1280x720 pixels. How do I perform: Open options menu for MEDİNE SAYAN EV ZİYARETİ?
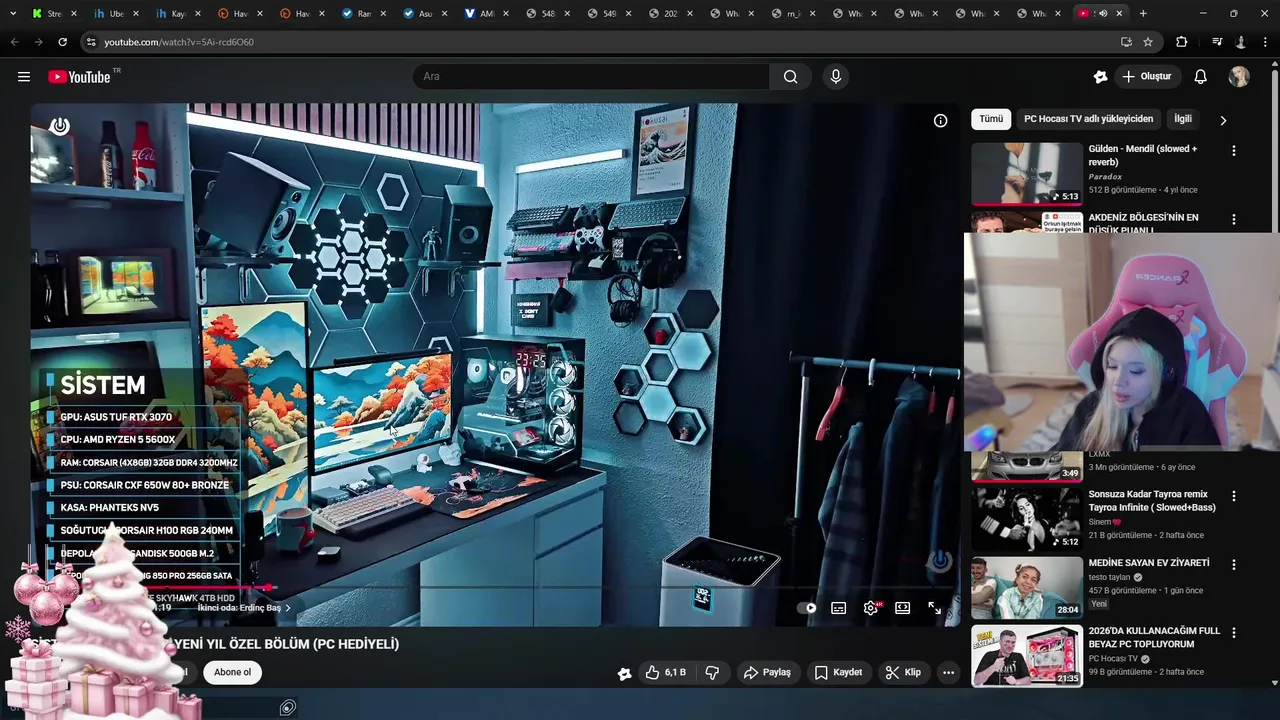1233,565
